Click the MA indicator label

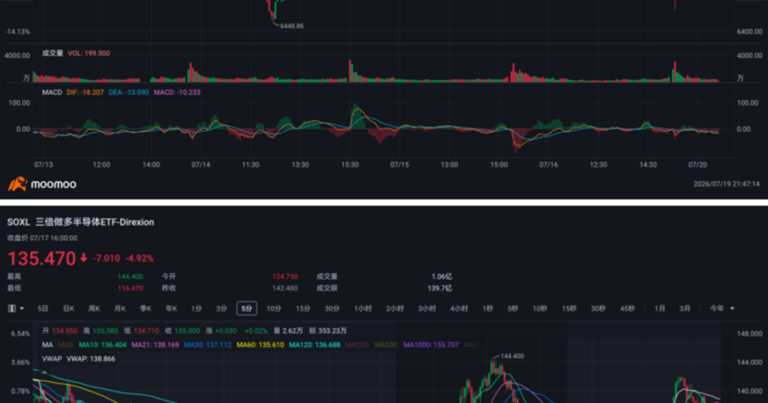click(x=48, y=345)
